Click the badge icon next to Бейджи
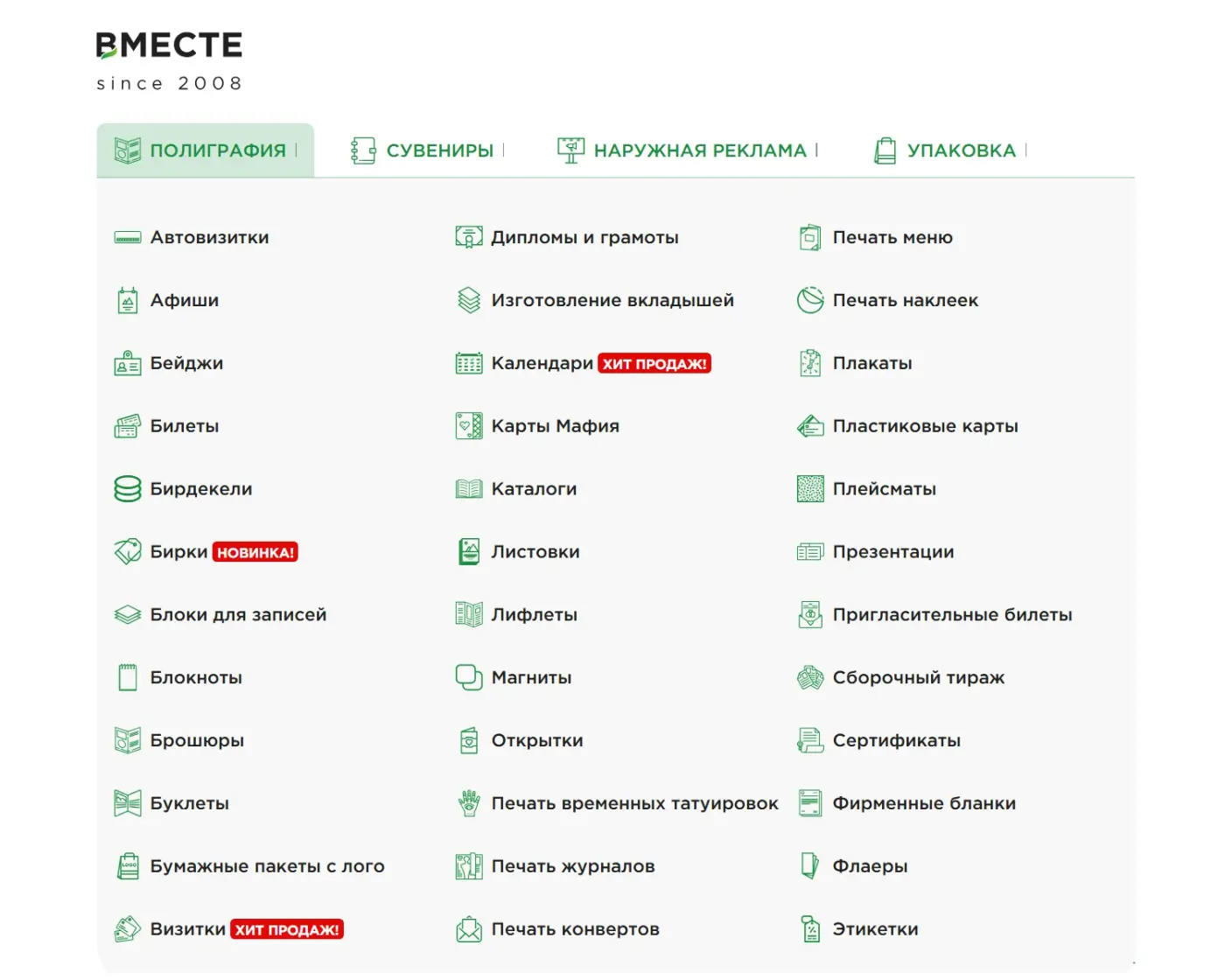Image resolution: width=1225 pixels, height=980 pixels. tap(128, 363)
